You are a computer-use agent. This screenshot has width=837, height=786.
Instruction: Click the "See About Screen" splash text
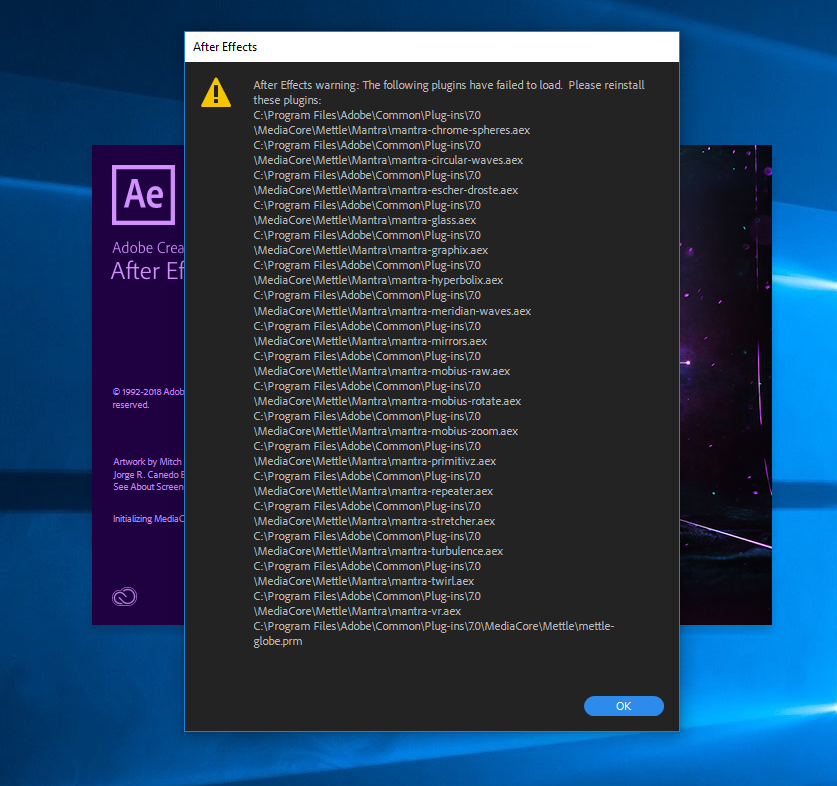pos(148,486)
